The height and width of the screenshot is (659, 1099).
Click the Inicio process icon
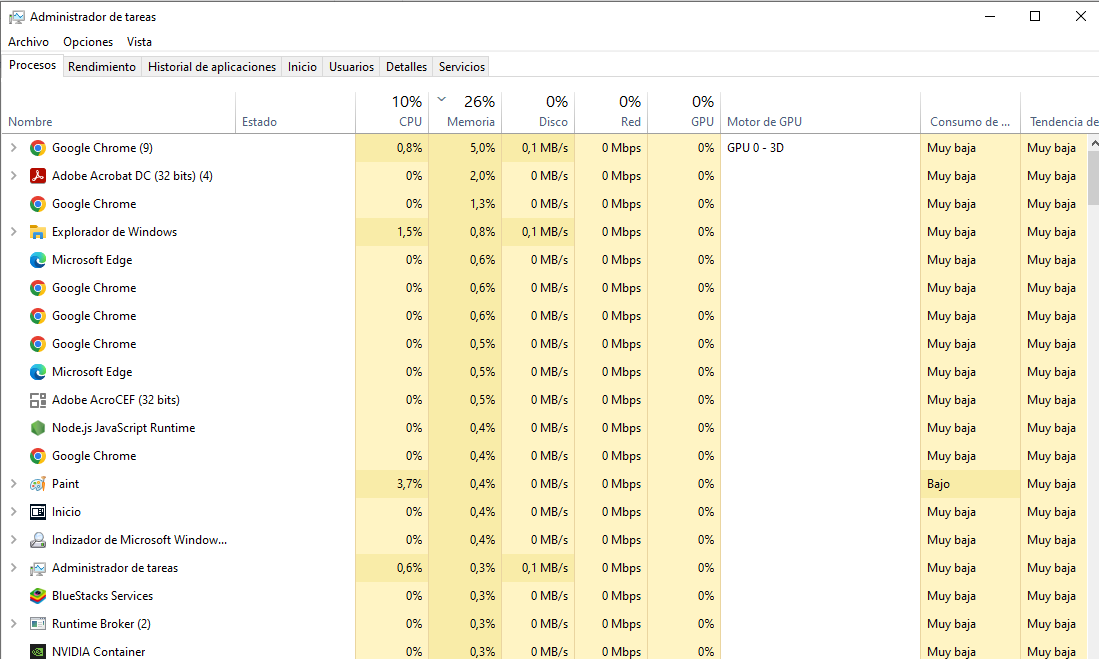pyautogui.click(x=38, y=512)
